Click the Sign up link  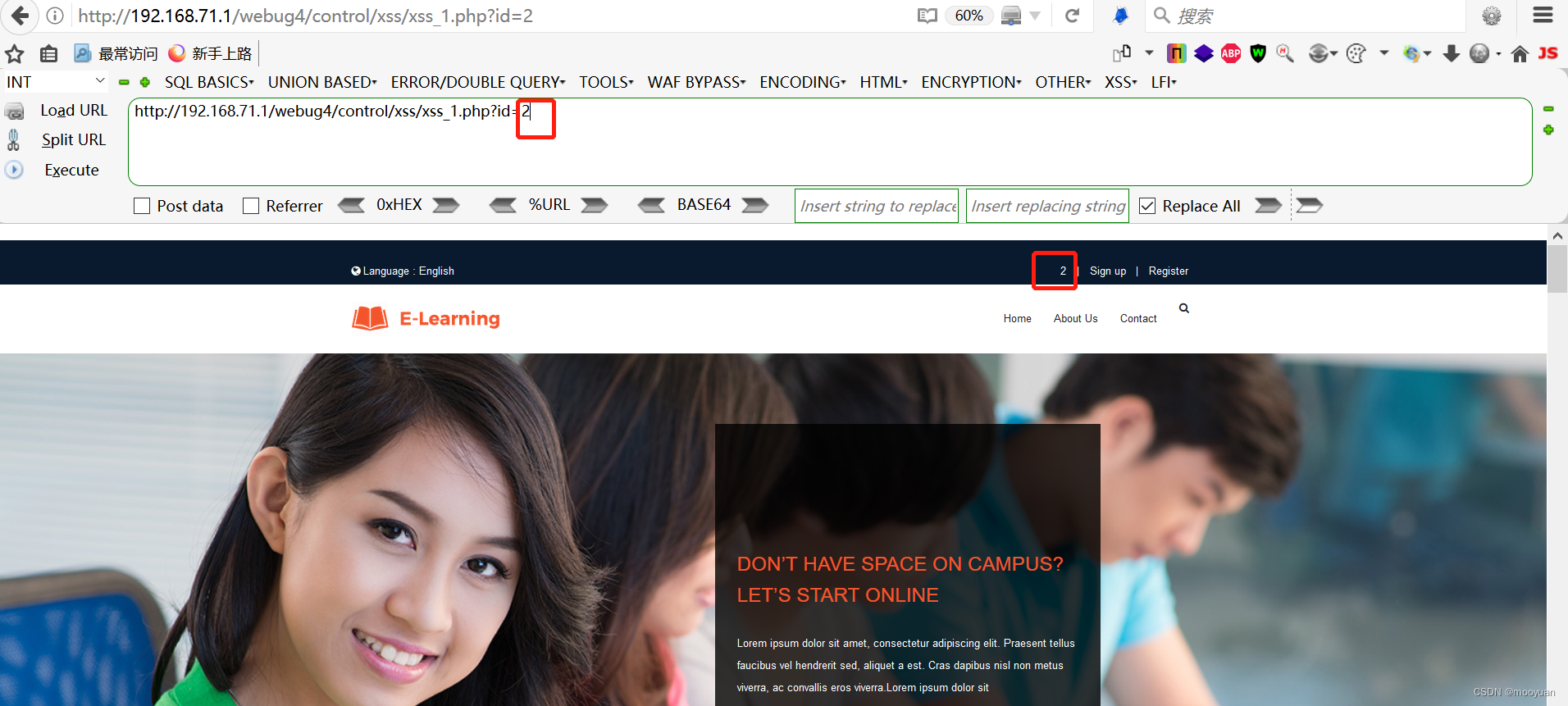click(x=1108, y=271)
